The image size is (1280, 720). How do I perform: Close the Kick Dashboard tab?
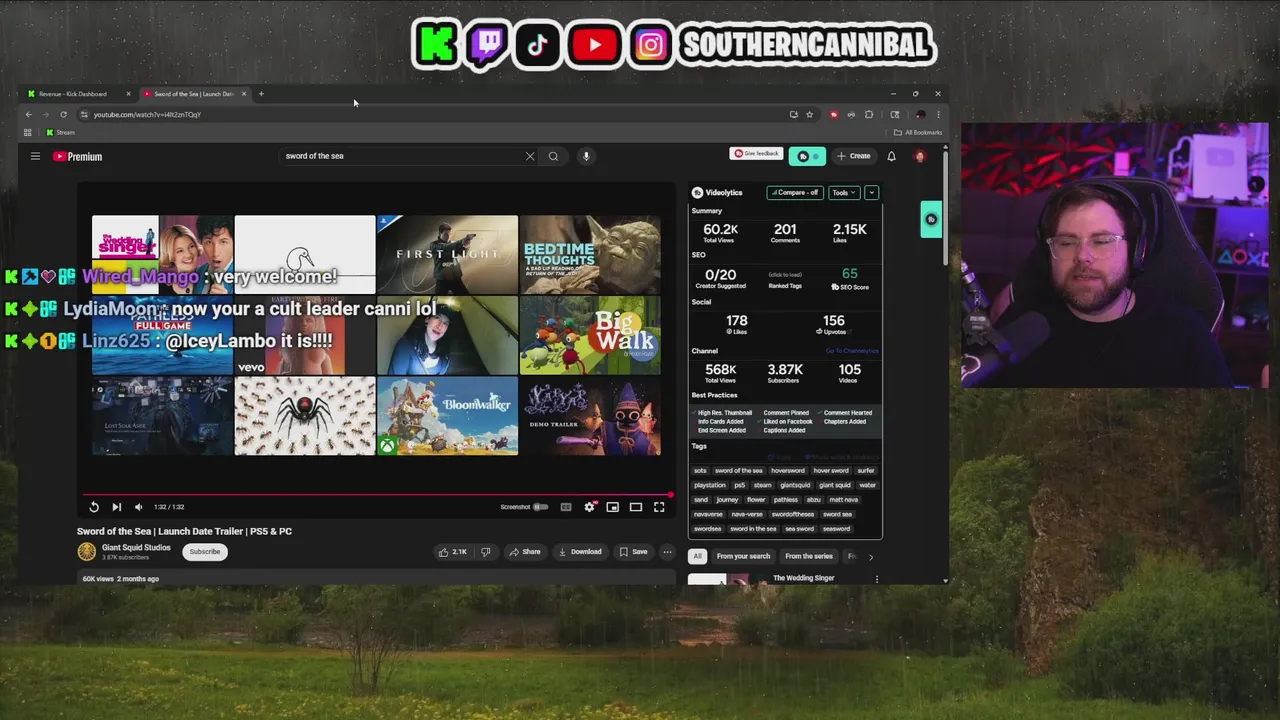coord(128,94)
